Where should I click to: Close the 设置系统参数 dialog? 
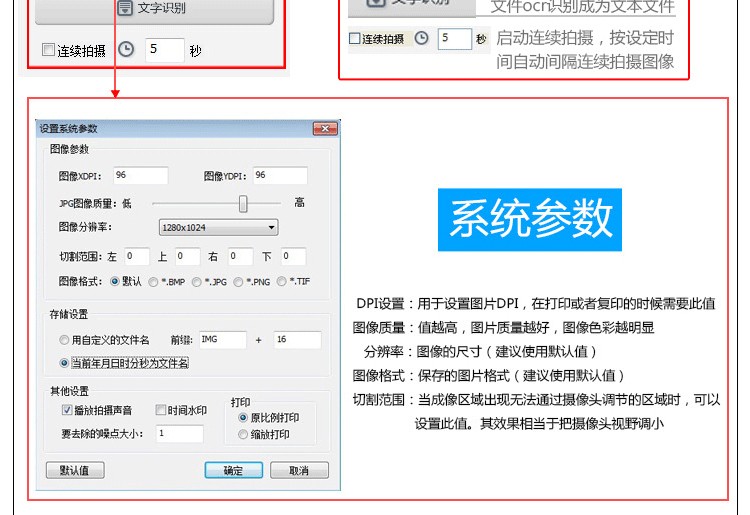point(324,129)
